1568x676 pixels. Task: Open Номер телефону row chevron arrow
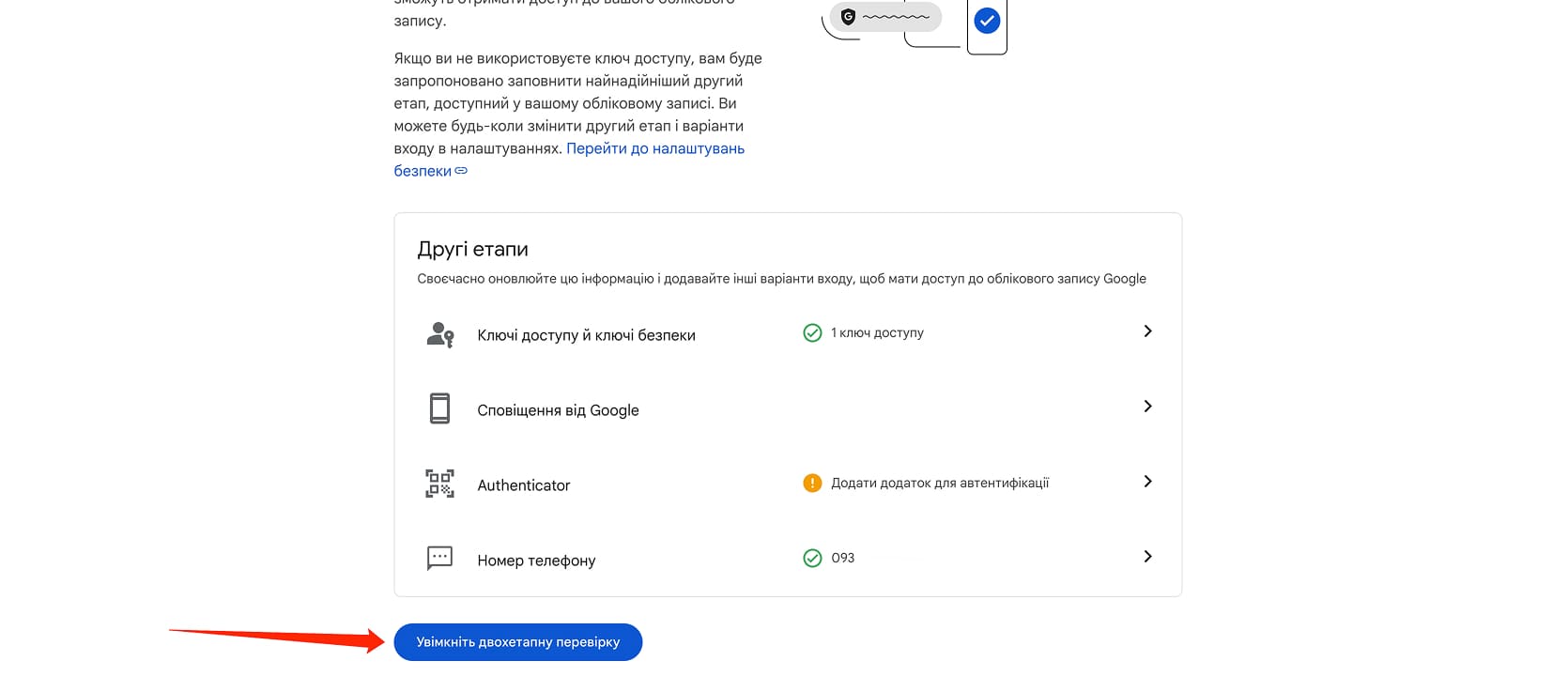(1147, 557)
